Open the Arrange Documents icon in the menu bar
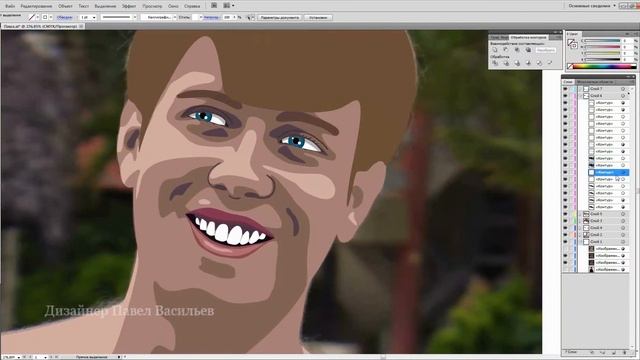 [x=228, y=6]
